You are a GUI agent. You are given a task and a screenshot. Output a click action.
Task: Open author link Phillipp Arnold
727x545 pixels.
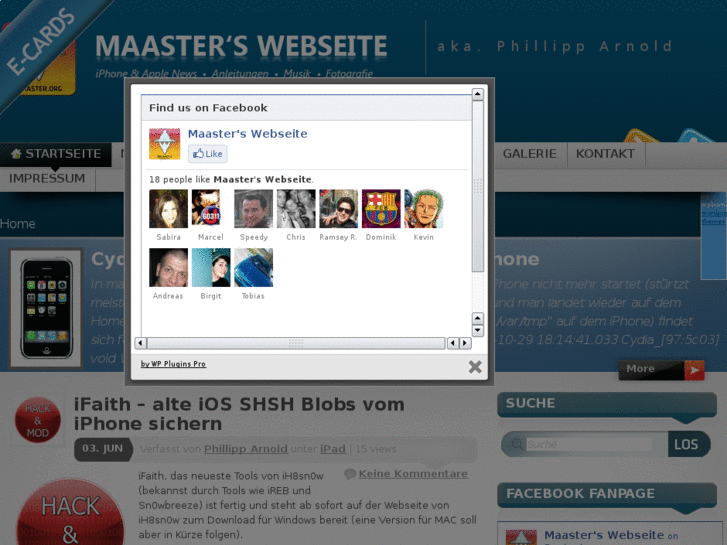click(x=246, y=449)
